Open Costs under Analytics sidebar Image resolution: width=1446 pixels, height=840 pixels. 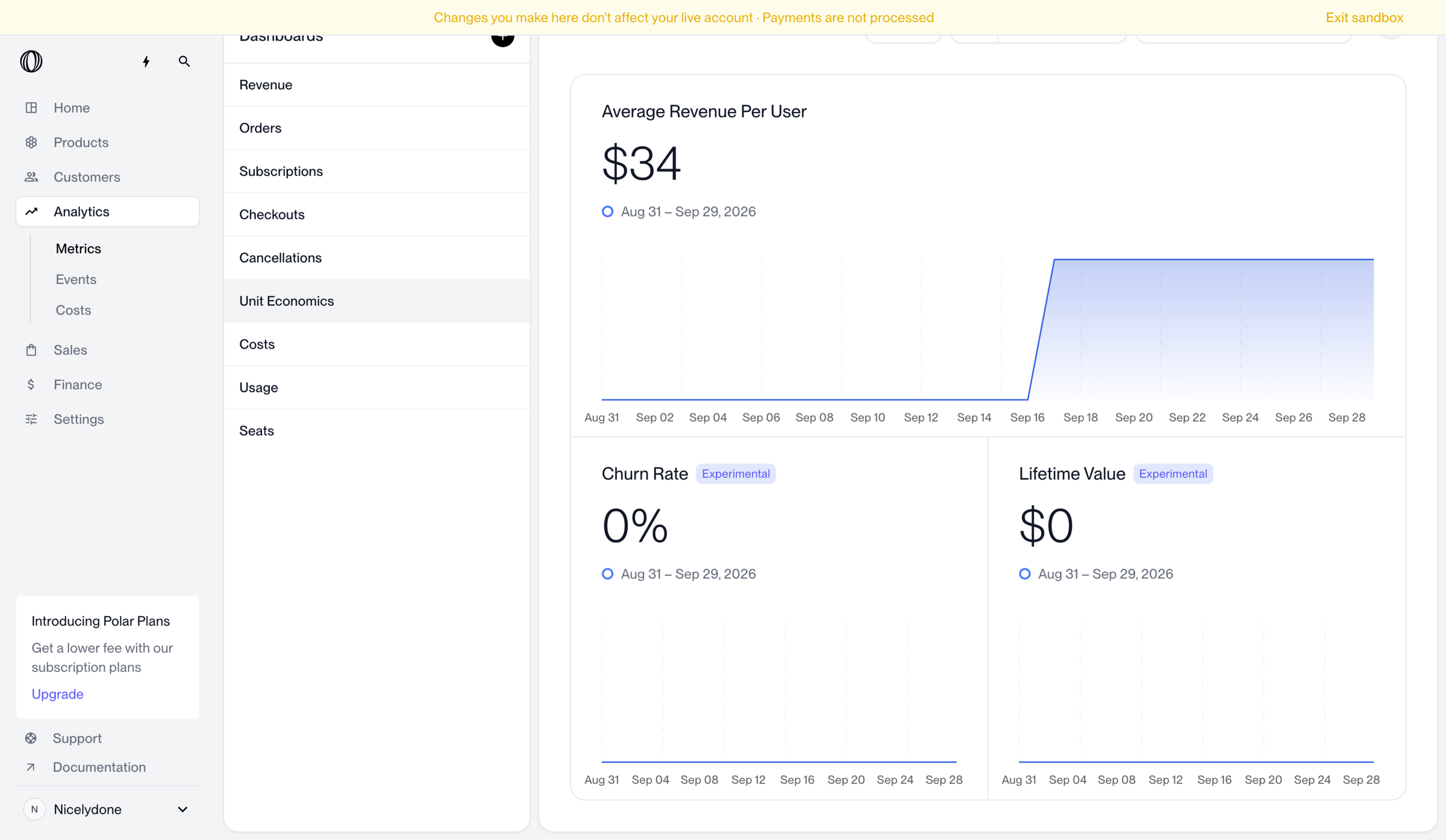73,310
